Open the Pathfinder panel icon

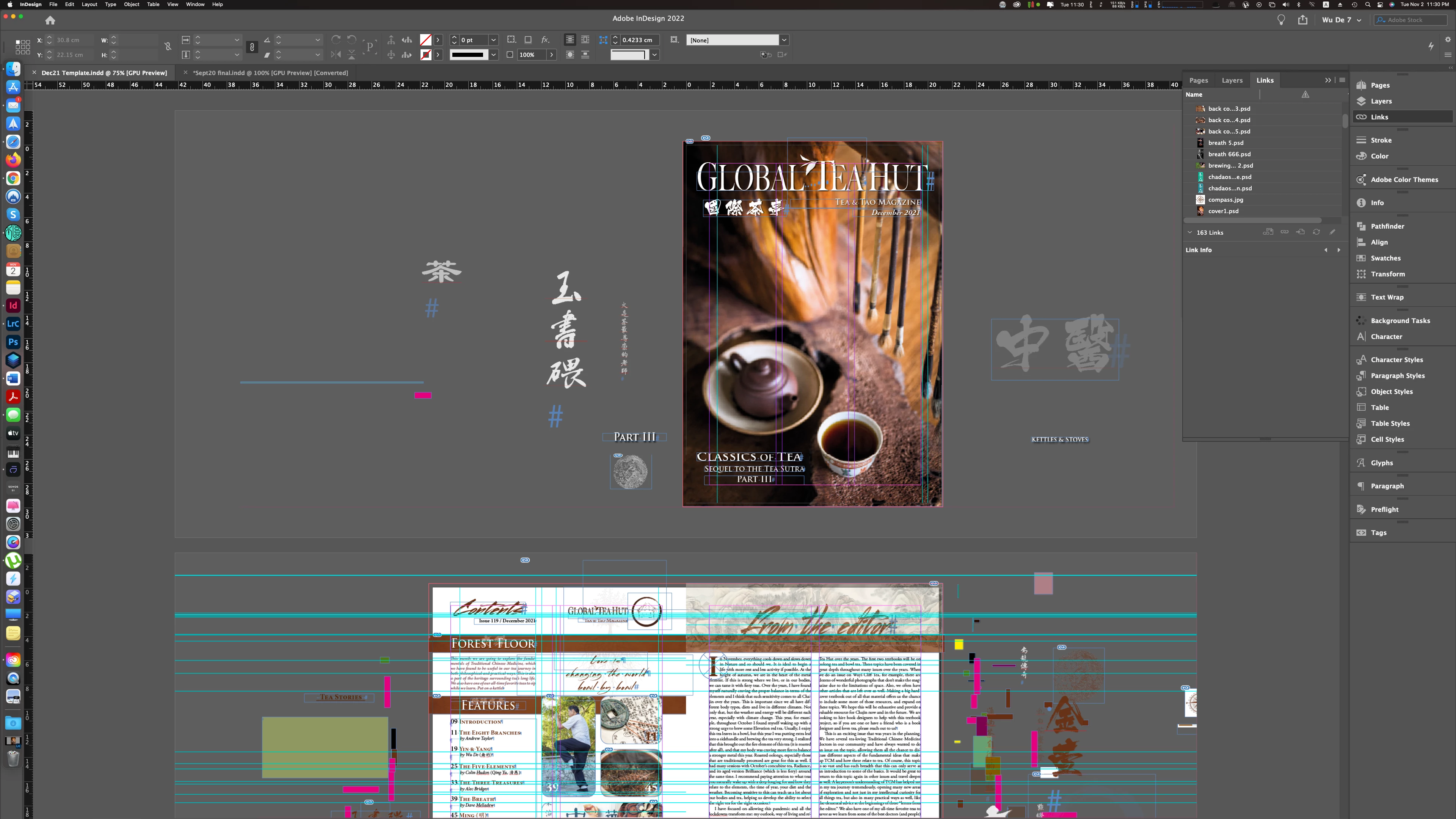pos(1361,226)
